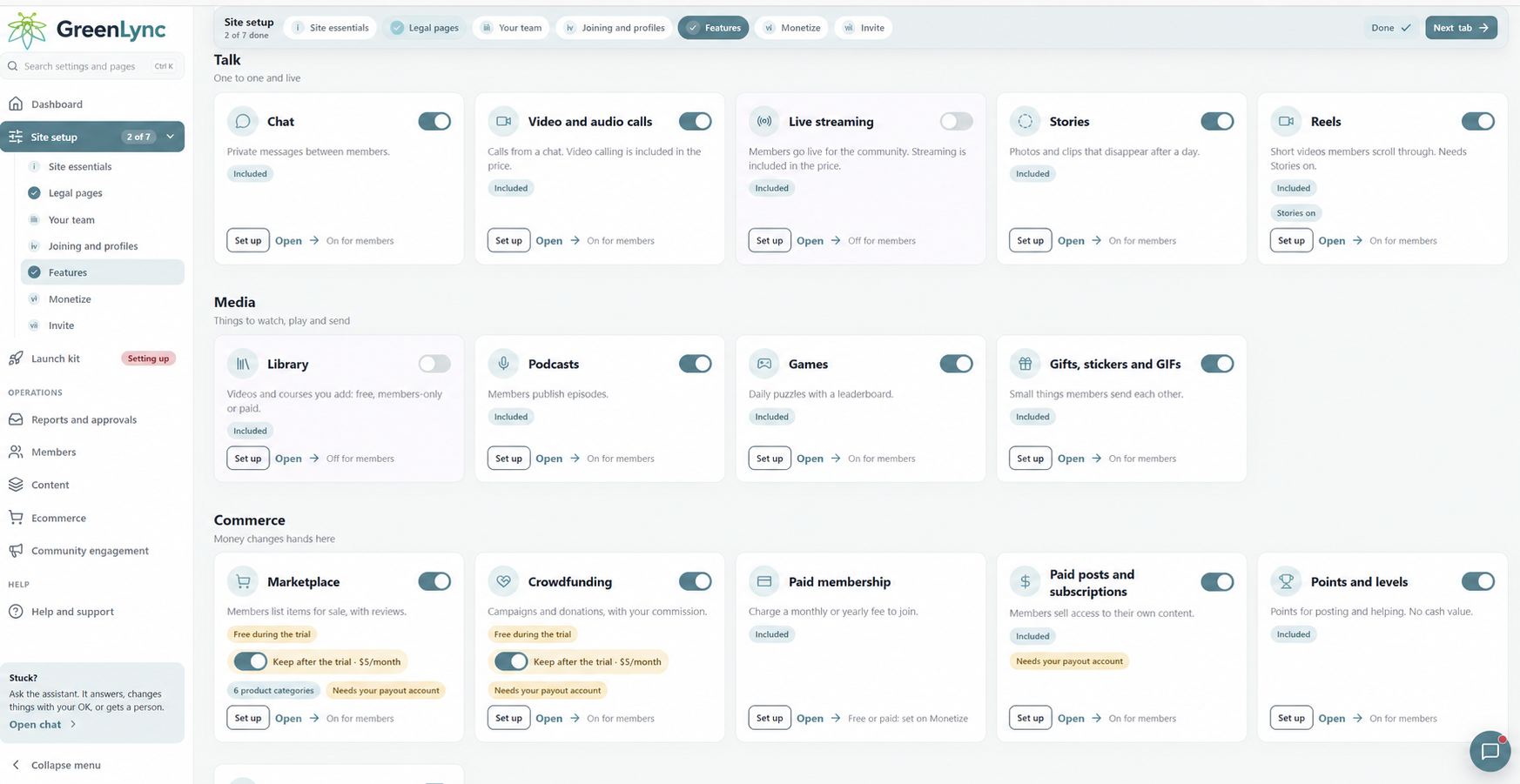Viewport: 1520px width, 784px height.
Task: Click Set up on the Podcasts card
Action: click(x=508, y=458)
